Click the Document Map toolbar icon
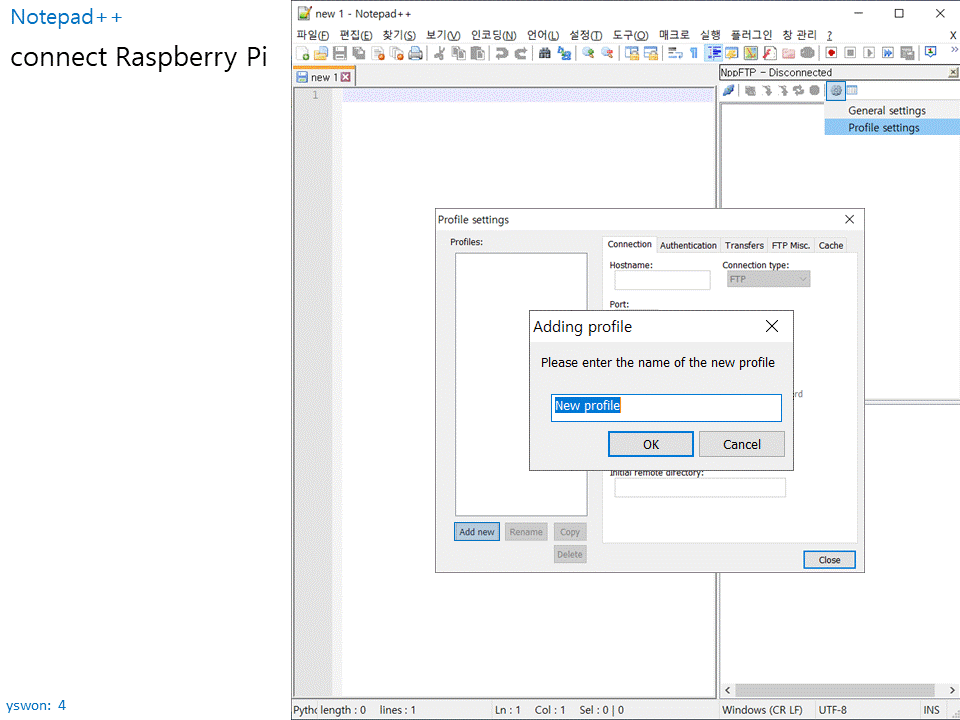Viewport: 960px width, 720px height. click(751, 53)
